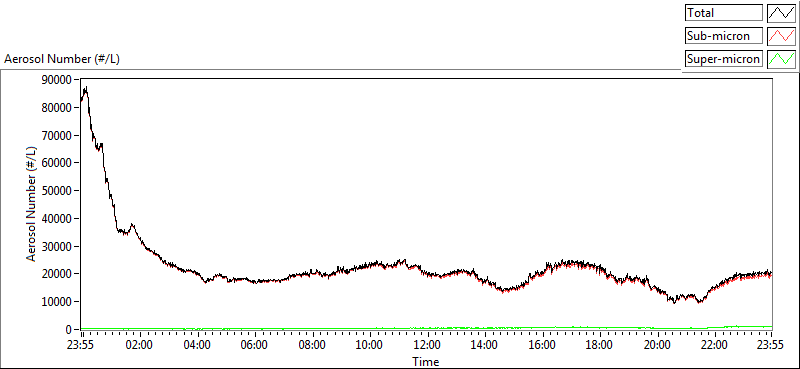Click the 12:00 time tick label

tap(427, 344)
